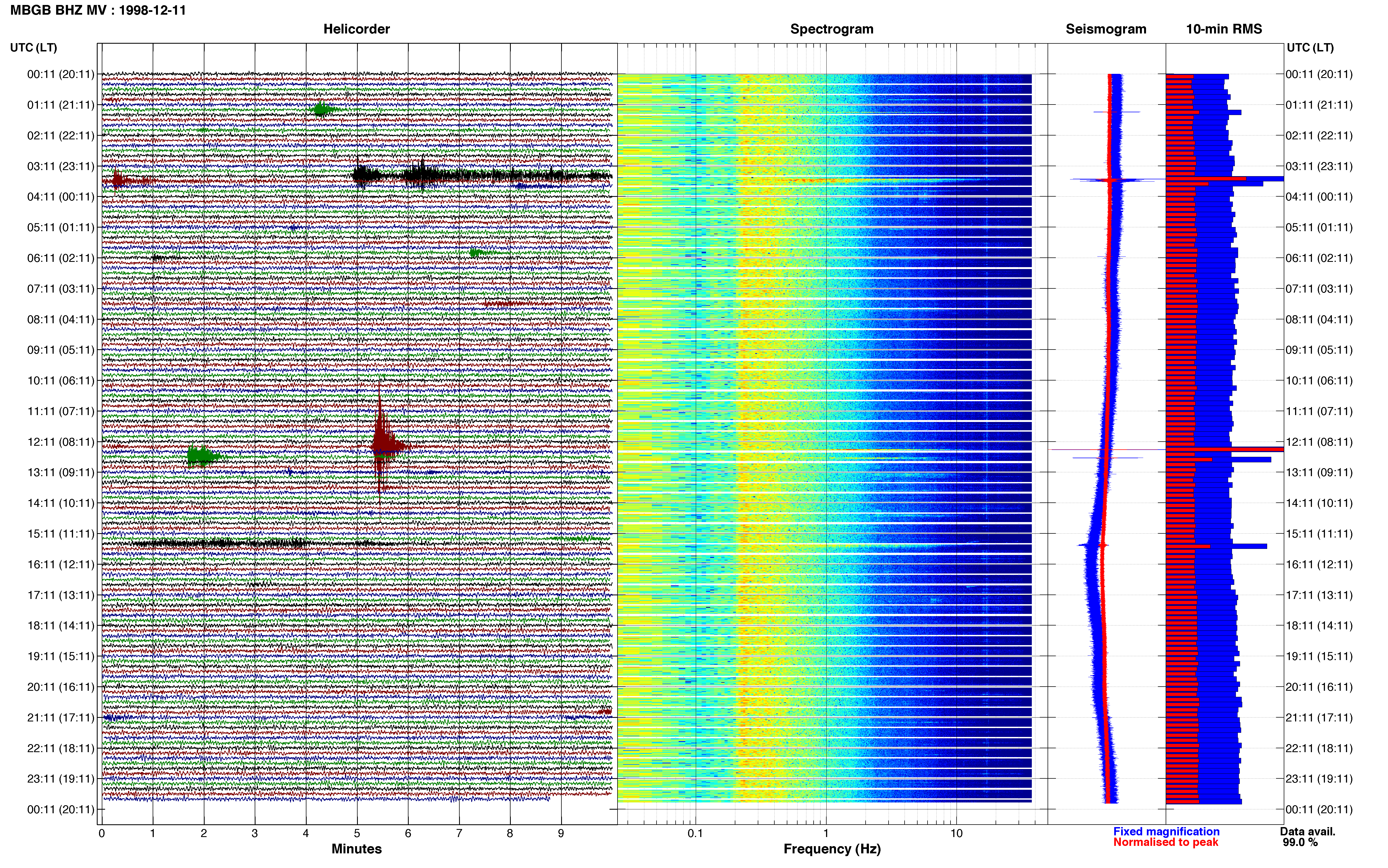Image resolution: width=1388 pixels, height=868 pixels.
Task: Click the 02:11 (22:11) label on the RMS axis
Action: pyautogui.click(x=1319, y=136)
